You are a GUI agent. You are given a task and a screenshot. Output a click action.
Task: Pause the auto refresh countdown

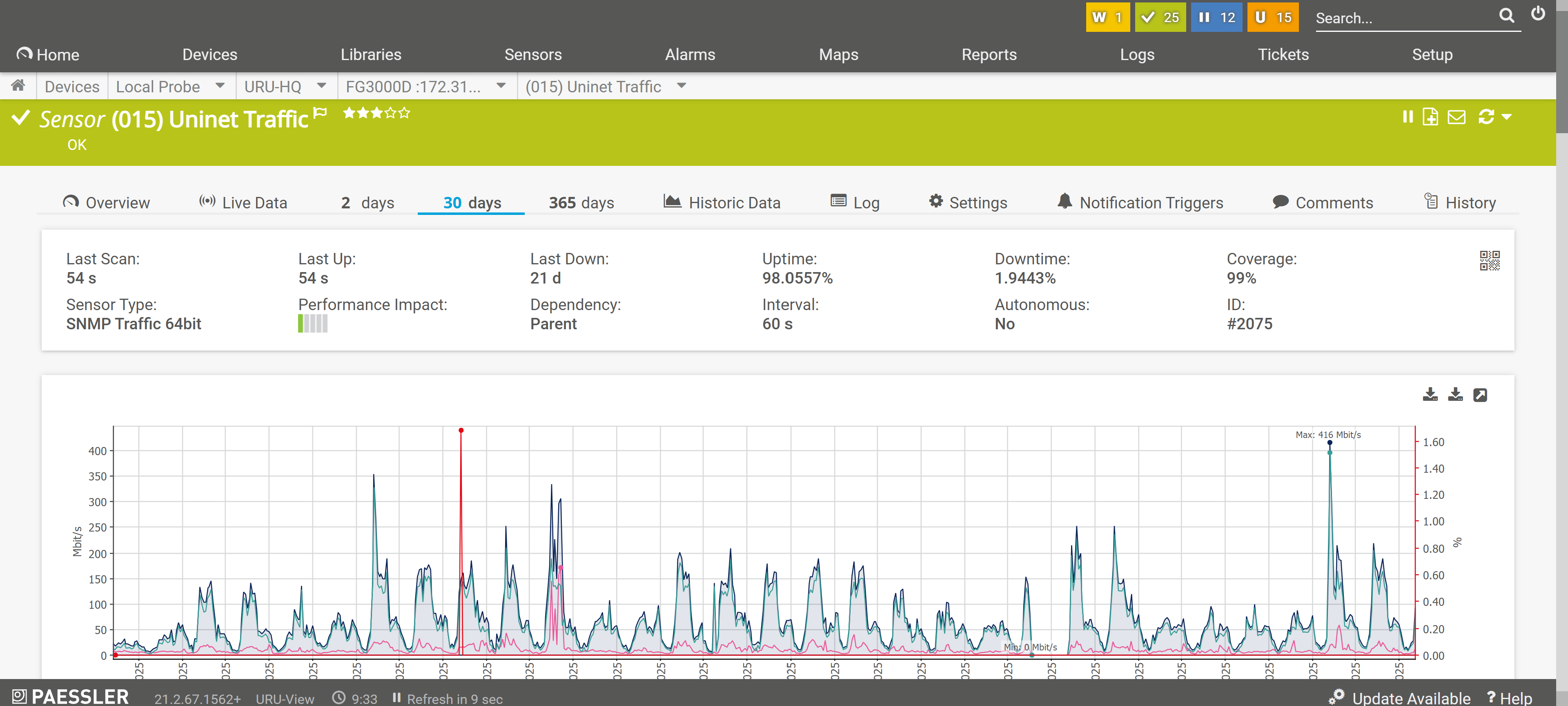coord(396,697)
